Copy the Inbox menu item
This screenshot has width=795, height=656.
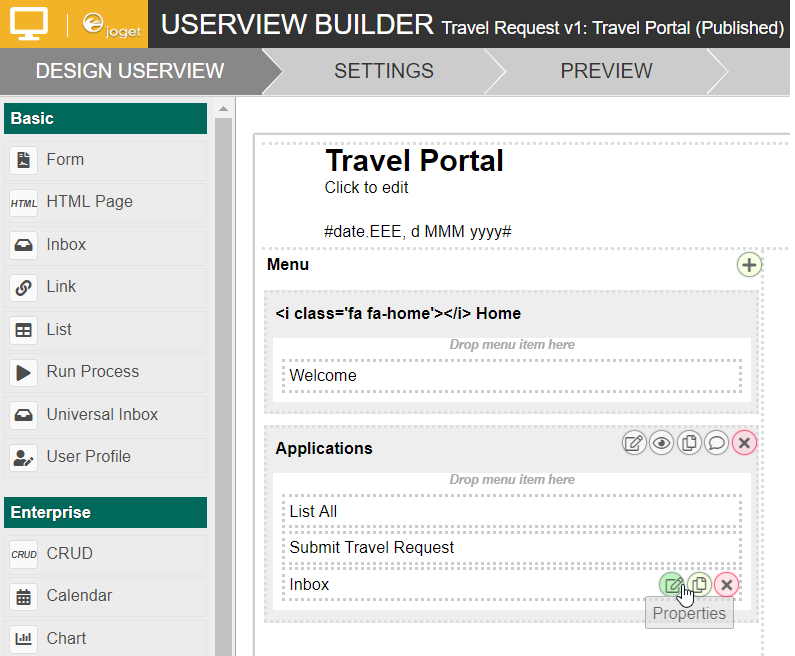[x=699, y=585]
